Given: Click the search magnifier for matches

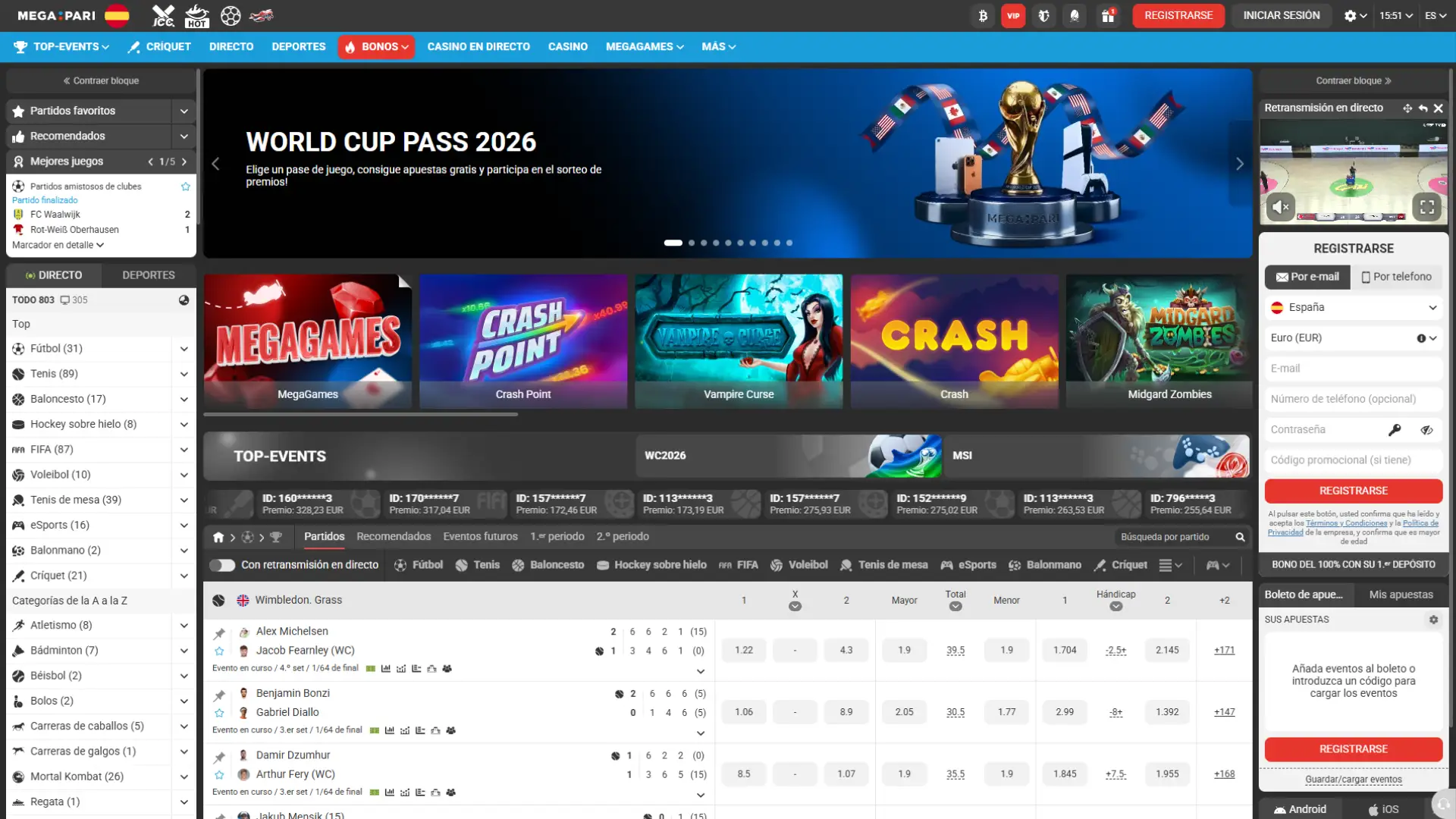Looking at the screenshot, I should pos(1240,537).
